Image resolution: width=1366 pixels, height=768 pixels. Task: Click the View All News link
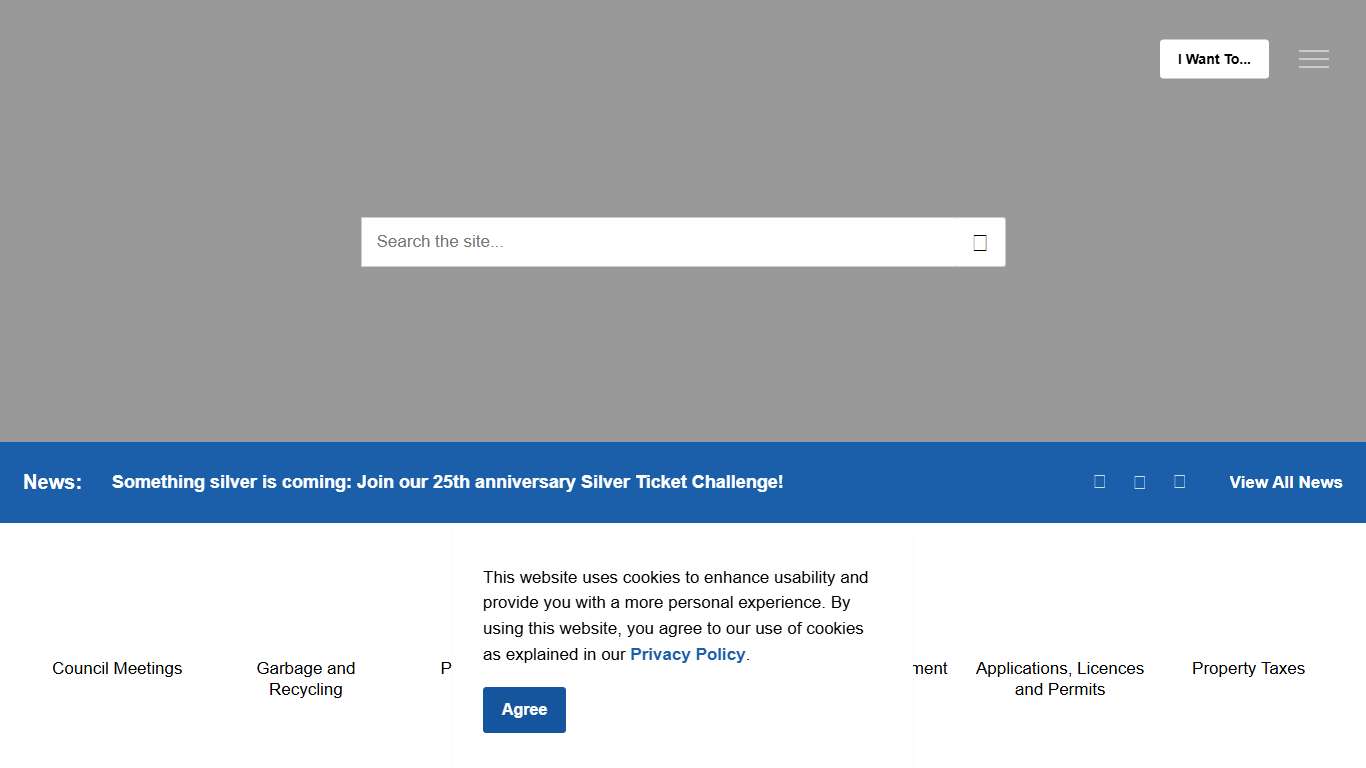[1285, 482]
